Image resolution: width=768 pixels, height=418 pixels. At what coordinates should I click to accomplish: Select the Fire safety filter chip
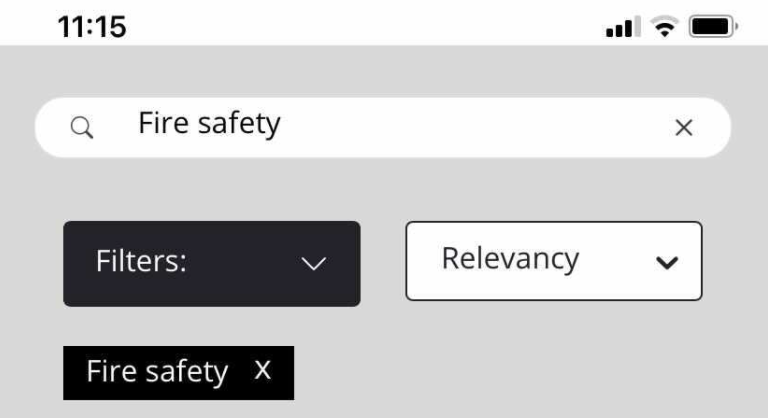tap(178, 372)
